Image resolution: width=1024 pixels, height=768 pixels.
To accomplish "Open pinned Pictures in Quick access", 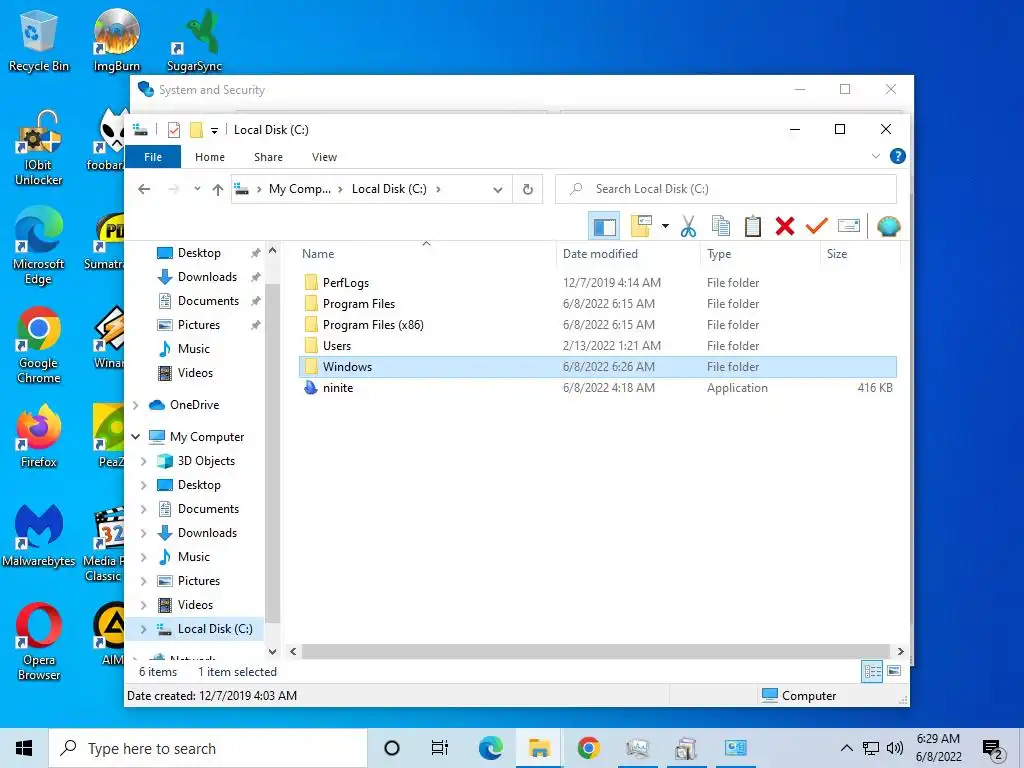I will (x=199, y=325).
